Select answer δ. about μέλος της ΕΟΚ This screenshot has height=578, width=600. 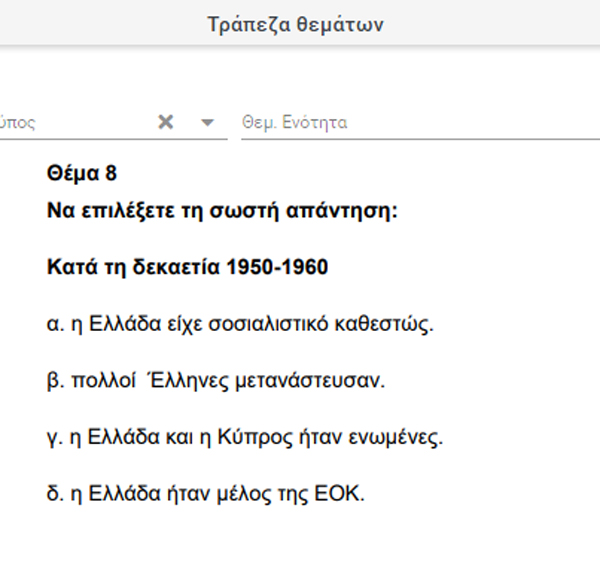point(205,493)
